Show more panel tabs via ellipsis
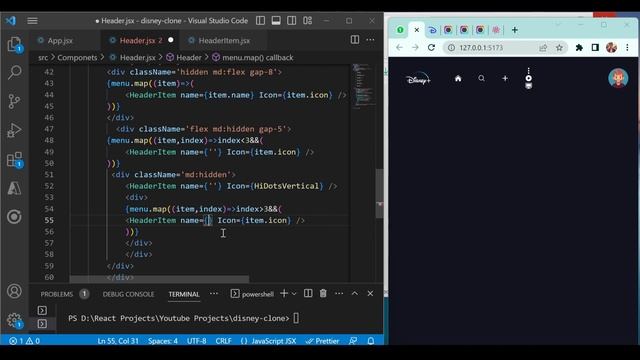 click(x=214, y=293)
